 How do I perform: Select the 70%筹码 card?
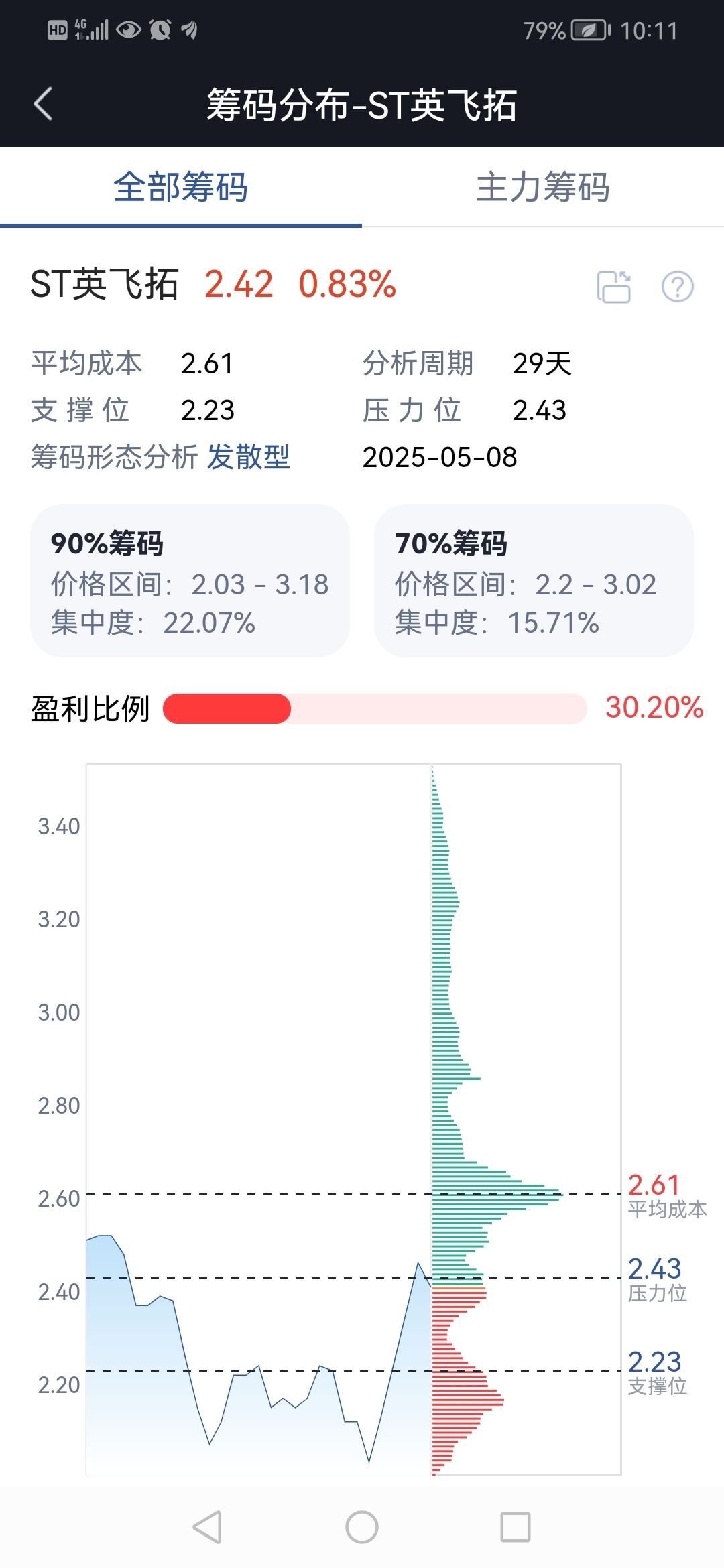[534, 580]
